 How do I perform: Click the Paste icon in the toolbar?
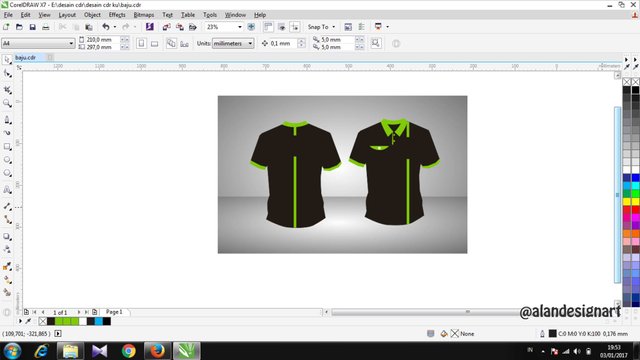point(89,27)
